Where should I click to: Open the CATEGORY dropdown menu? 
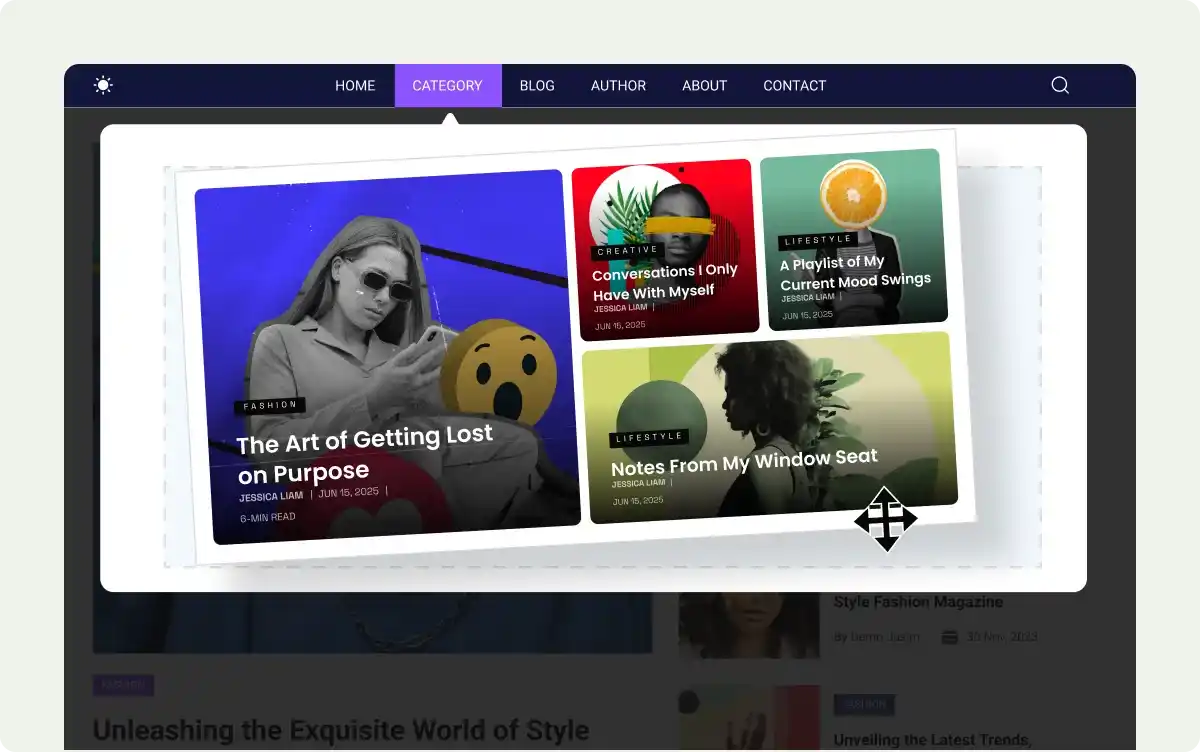tap(447, 85)
